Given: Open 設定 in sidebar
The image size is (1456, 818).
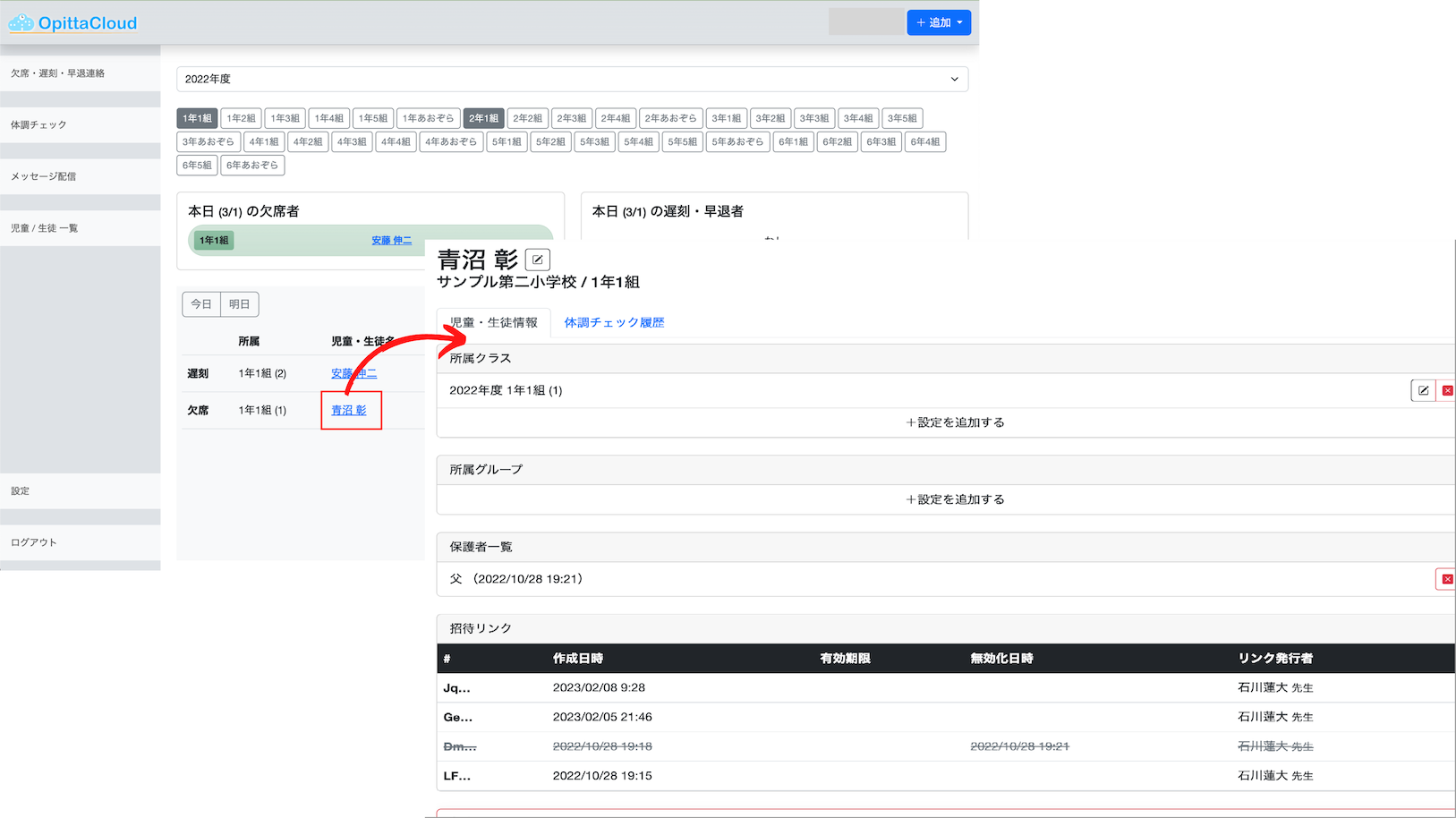Looking at the screenshot, I should click(80, 490).
